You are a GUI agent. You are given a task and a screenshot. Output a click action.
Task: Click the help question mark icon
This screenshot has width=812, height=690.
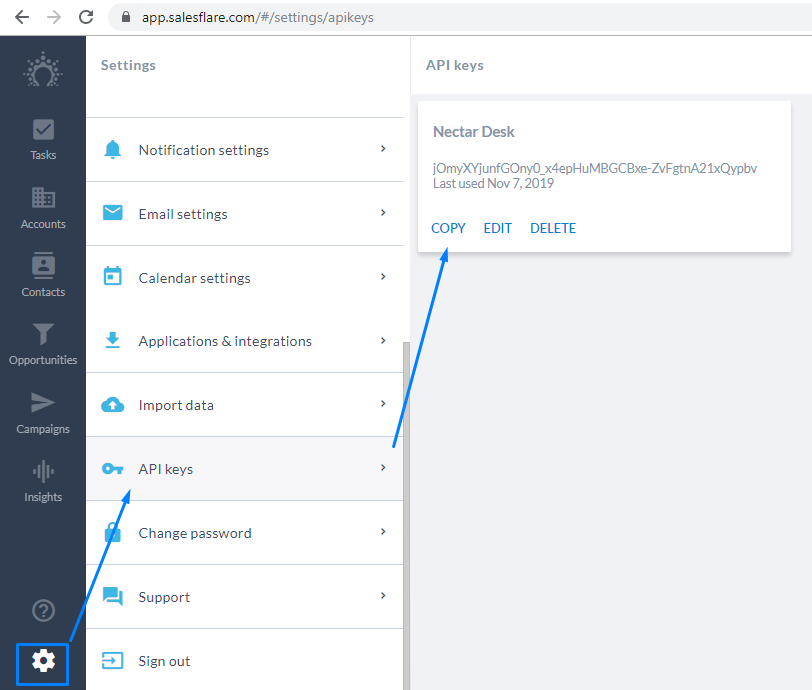(43, 610)
